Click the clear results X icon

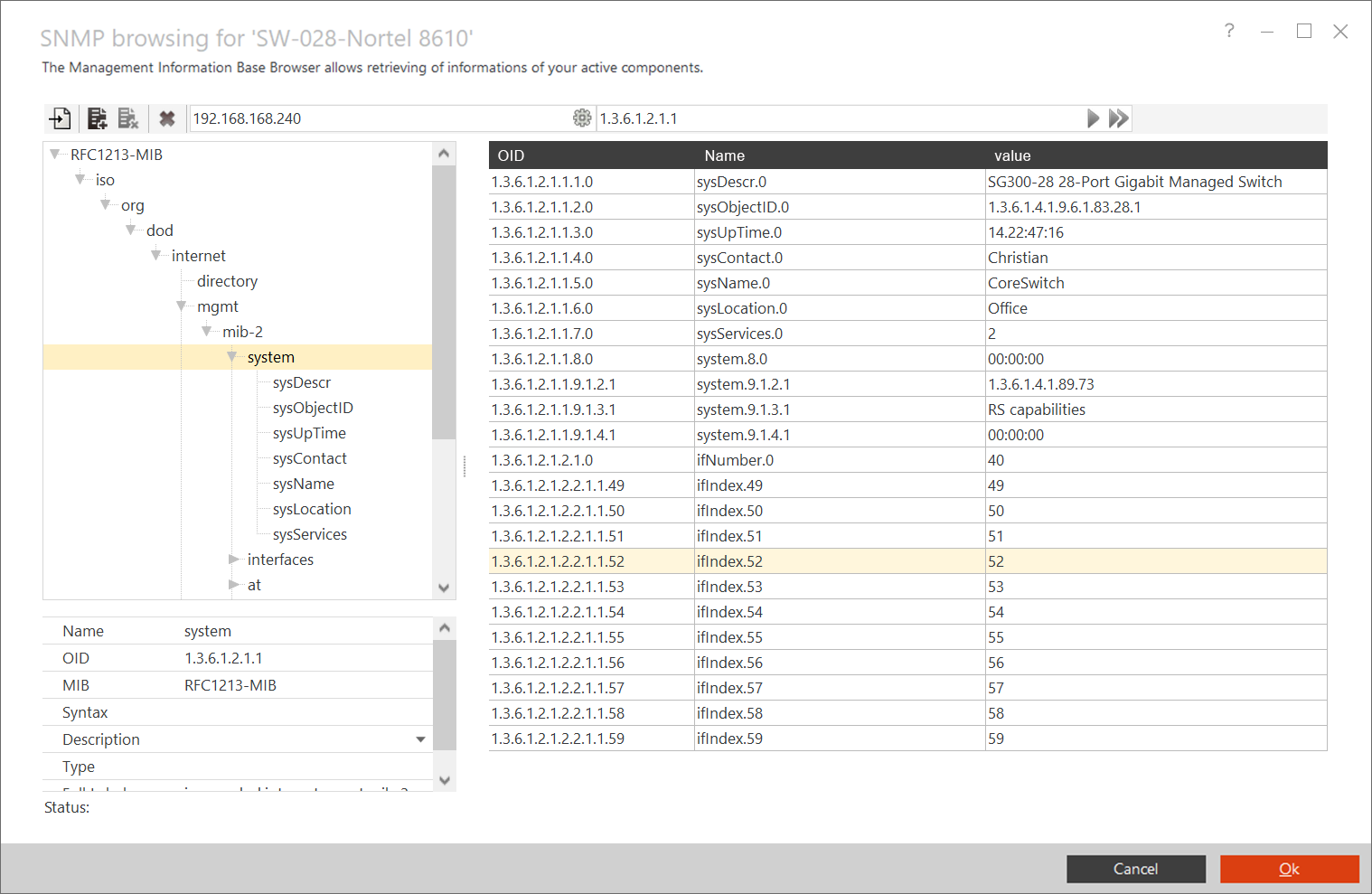[x=167, y=118]
